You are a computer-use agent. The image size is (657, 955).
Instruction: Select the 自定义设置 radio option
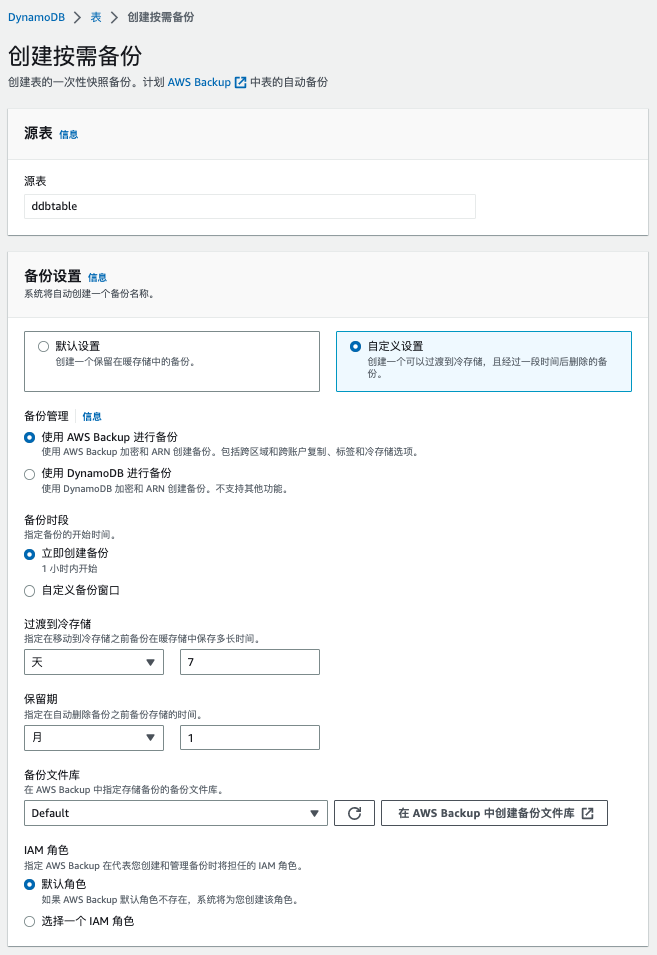[356, 347]
